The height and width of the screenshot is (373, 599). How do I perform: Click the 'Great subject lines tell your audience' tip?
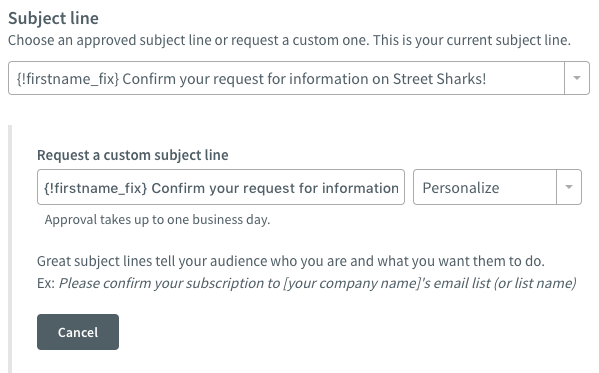pos(291,261)
